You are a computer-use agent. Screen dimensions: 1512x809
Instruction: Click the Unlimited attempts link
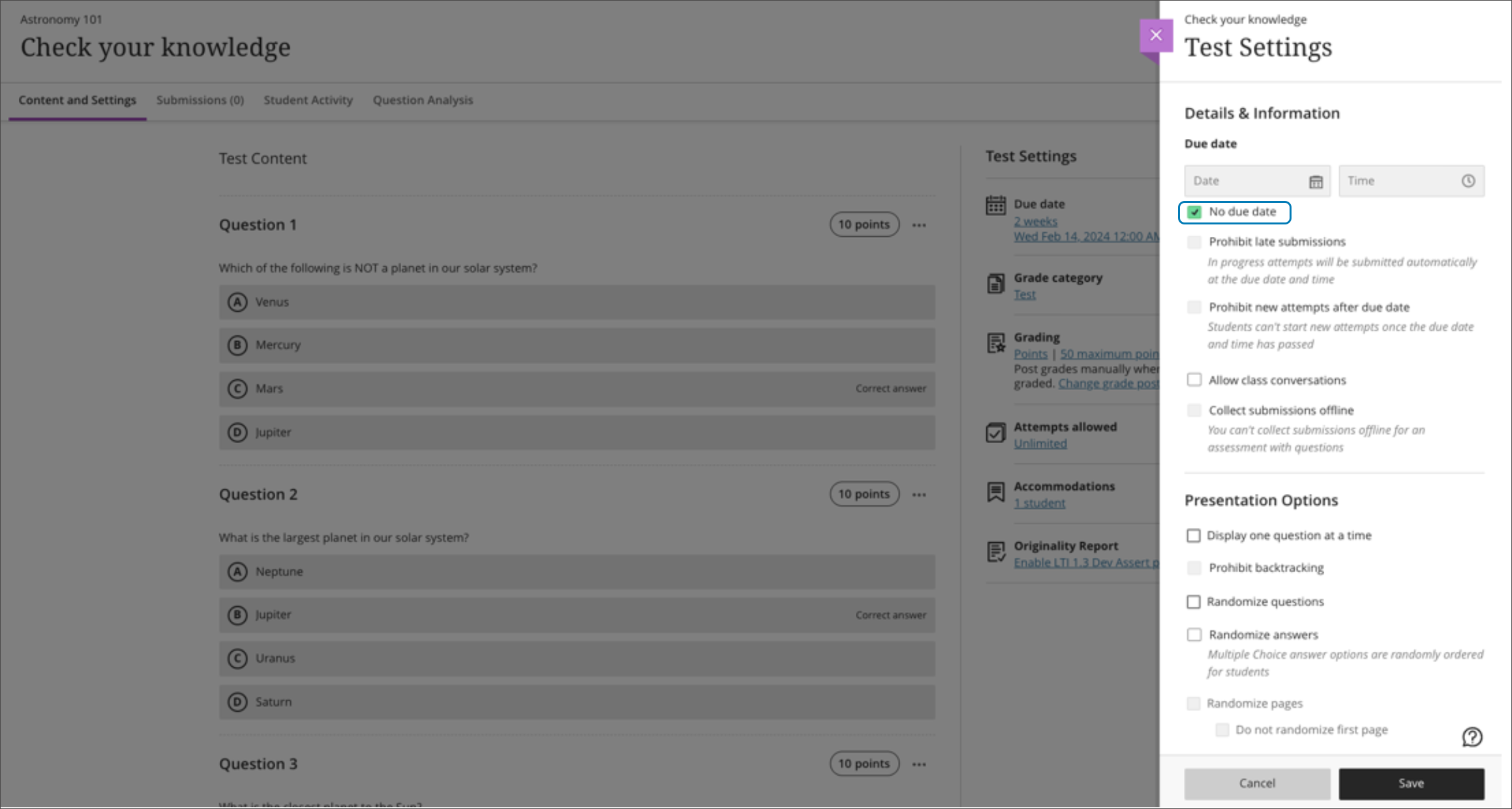1040,444
